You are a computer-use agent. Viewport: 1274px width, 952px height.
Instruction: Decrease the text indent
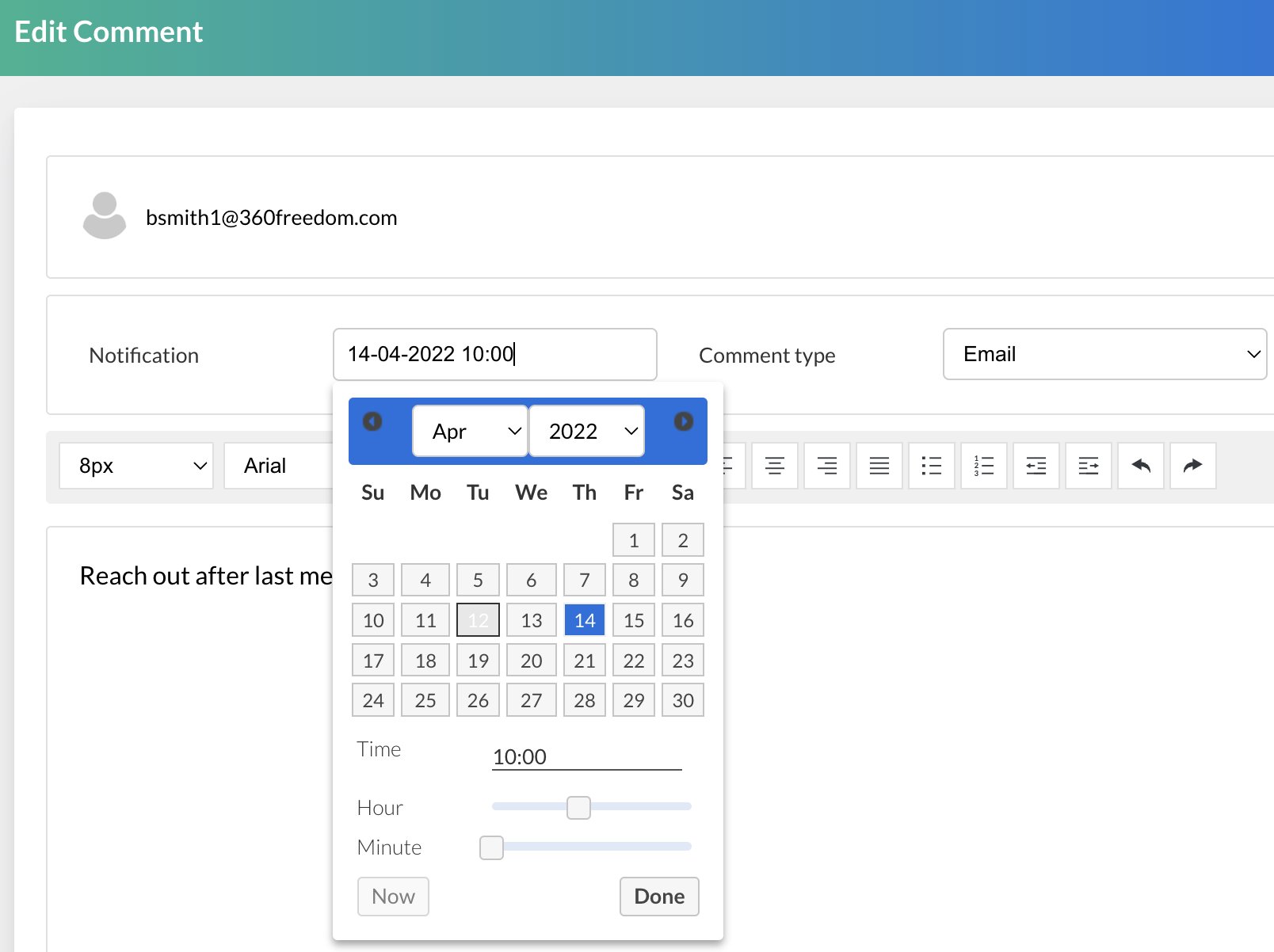pyautogui.click(x=1036, y=466)
